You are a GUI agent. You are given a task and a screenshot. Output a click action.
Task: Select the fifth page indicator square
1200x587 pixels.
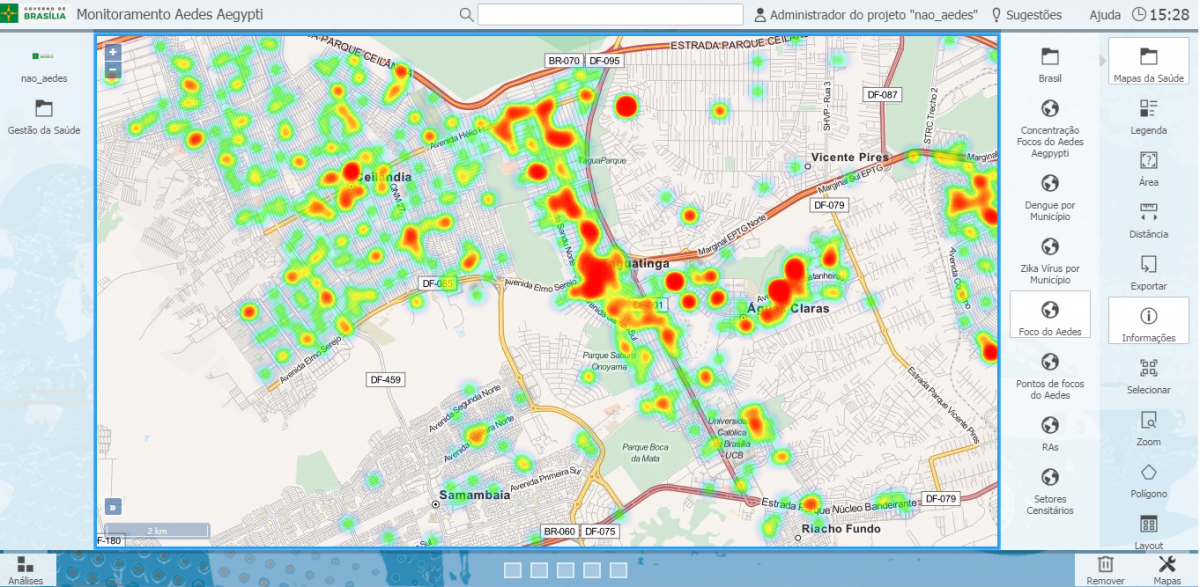[617, 570]
